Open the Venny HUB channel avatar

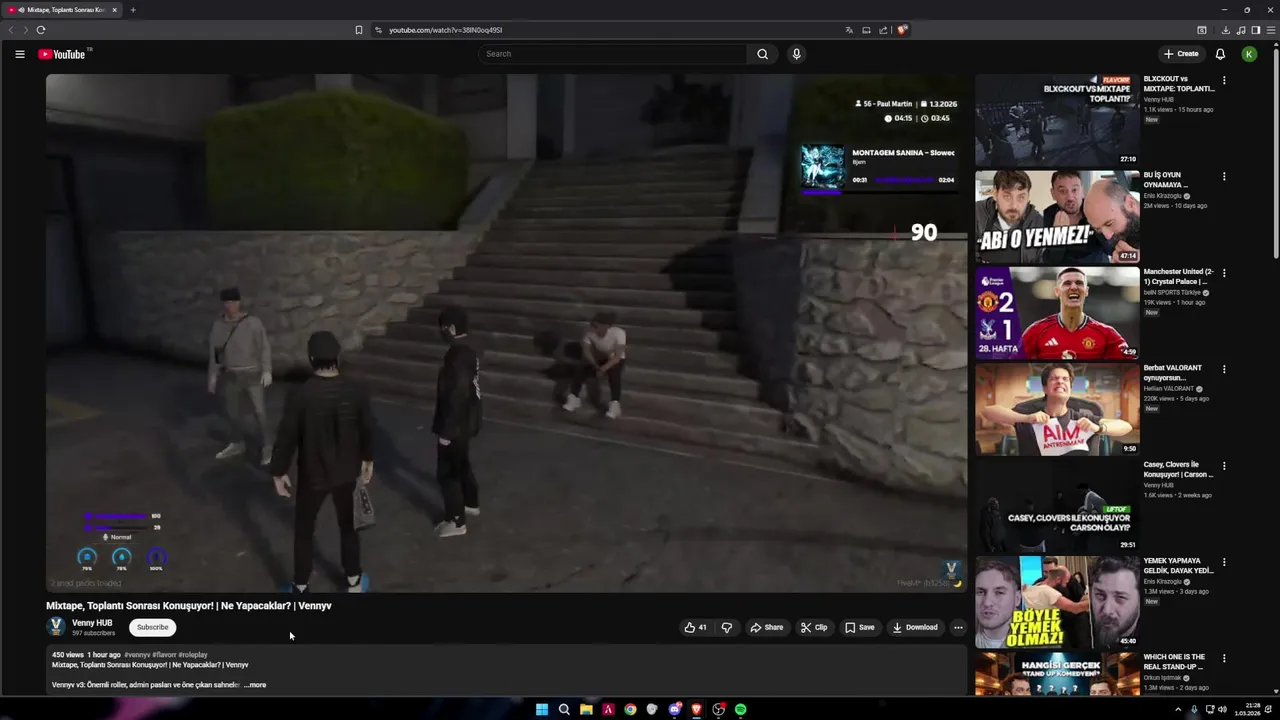click(56, 627)
